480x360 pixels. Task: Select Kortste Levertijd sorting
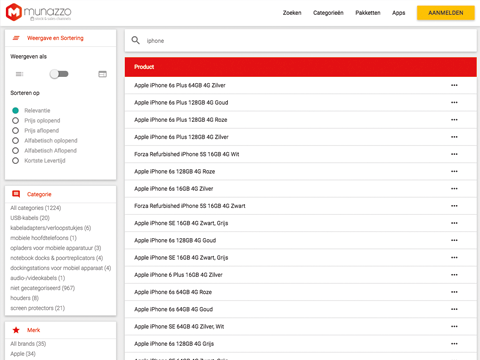15,160
